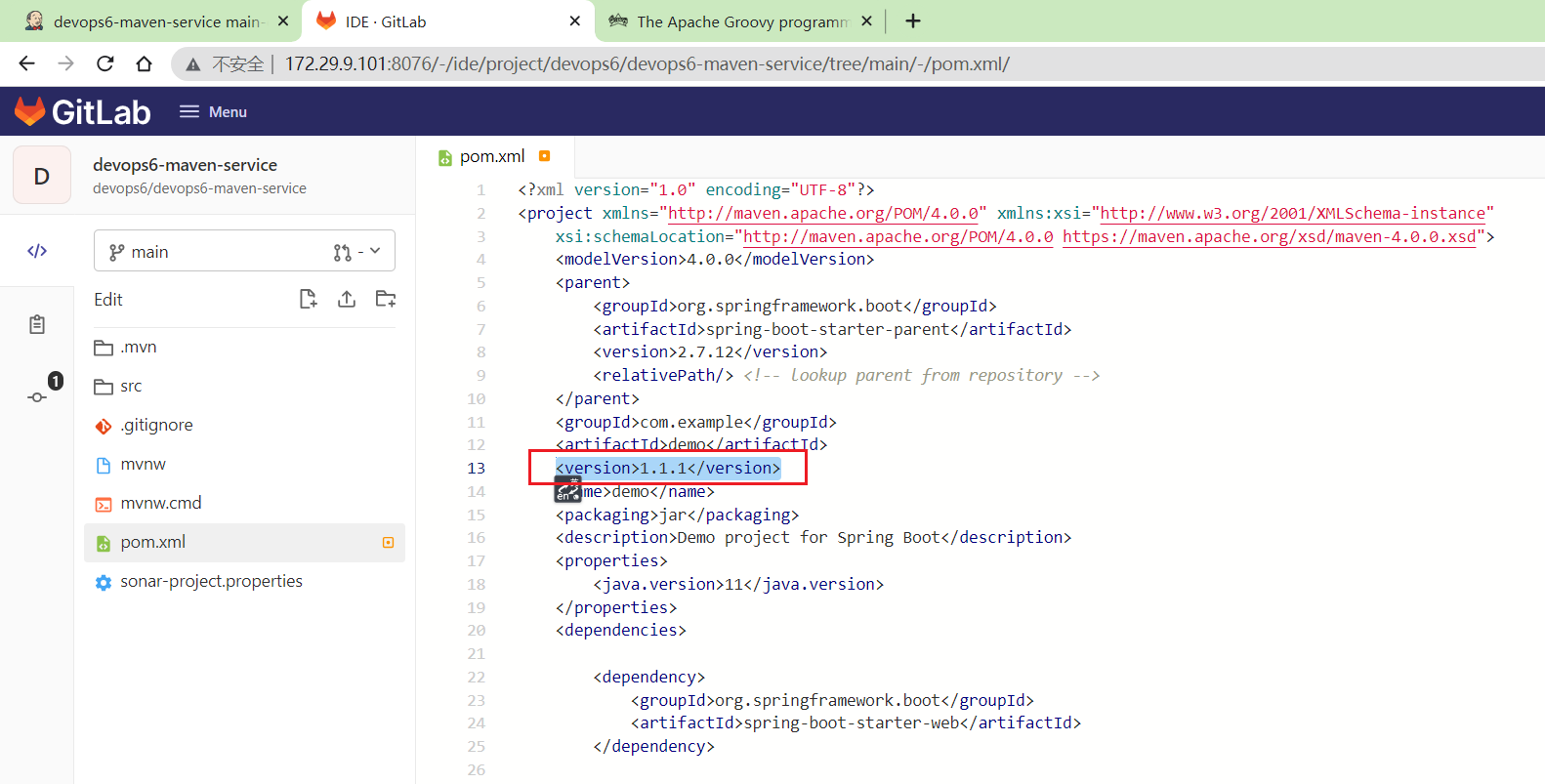Reload the current page
1545x784 pixels.
tap(104, 63)
